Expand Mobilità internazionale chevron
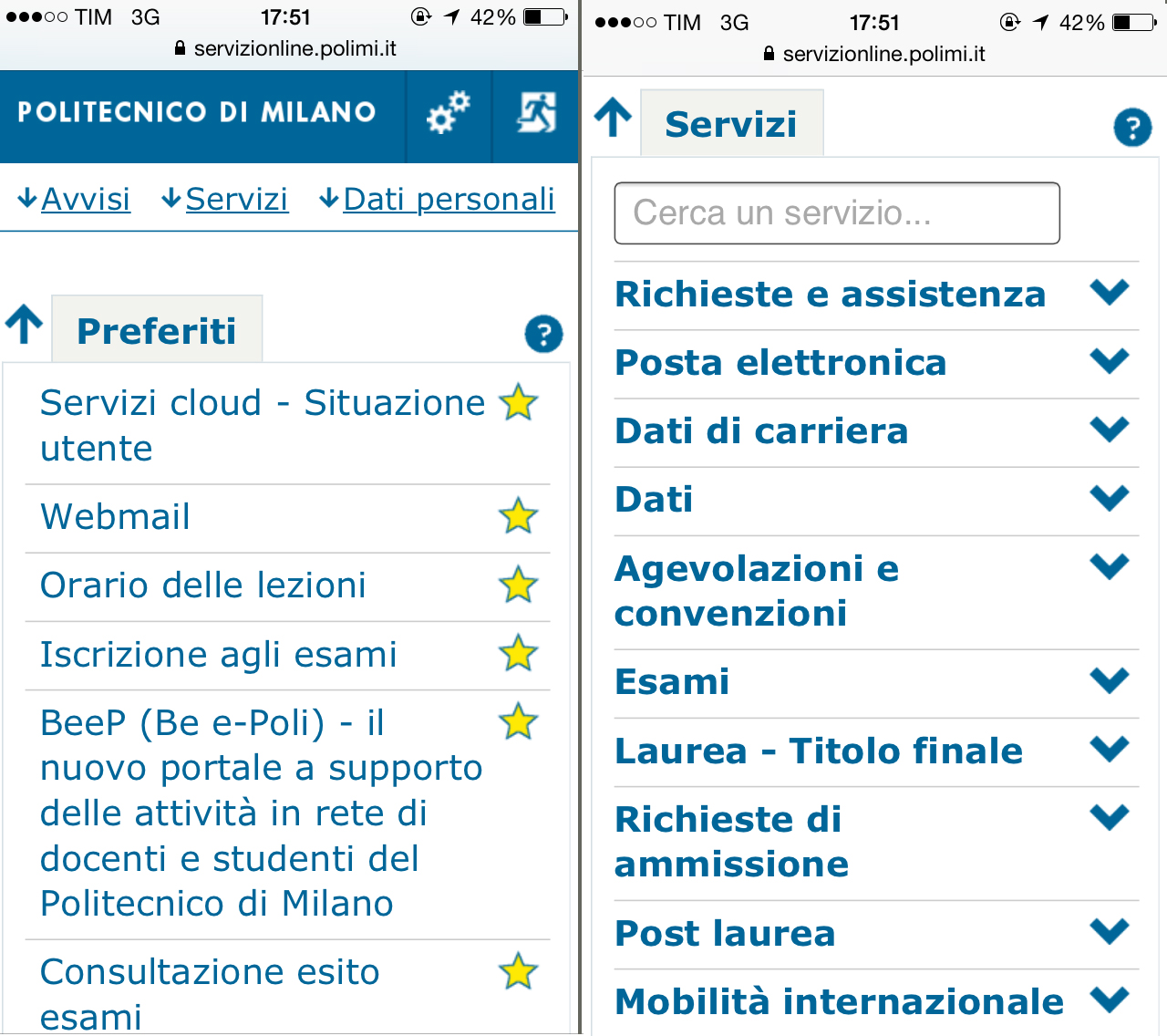 tap(1110, 1000)
